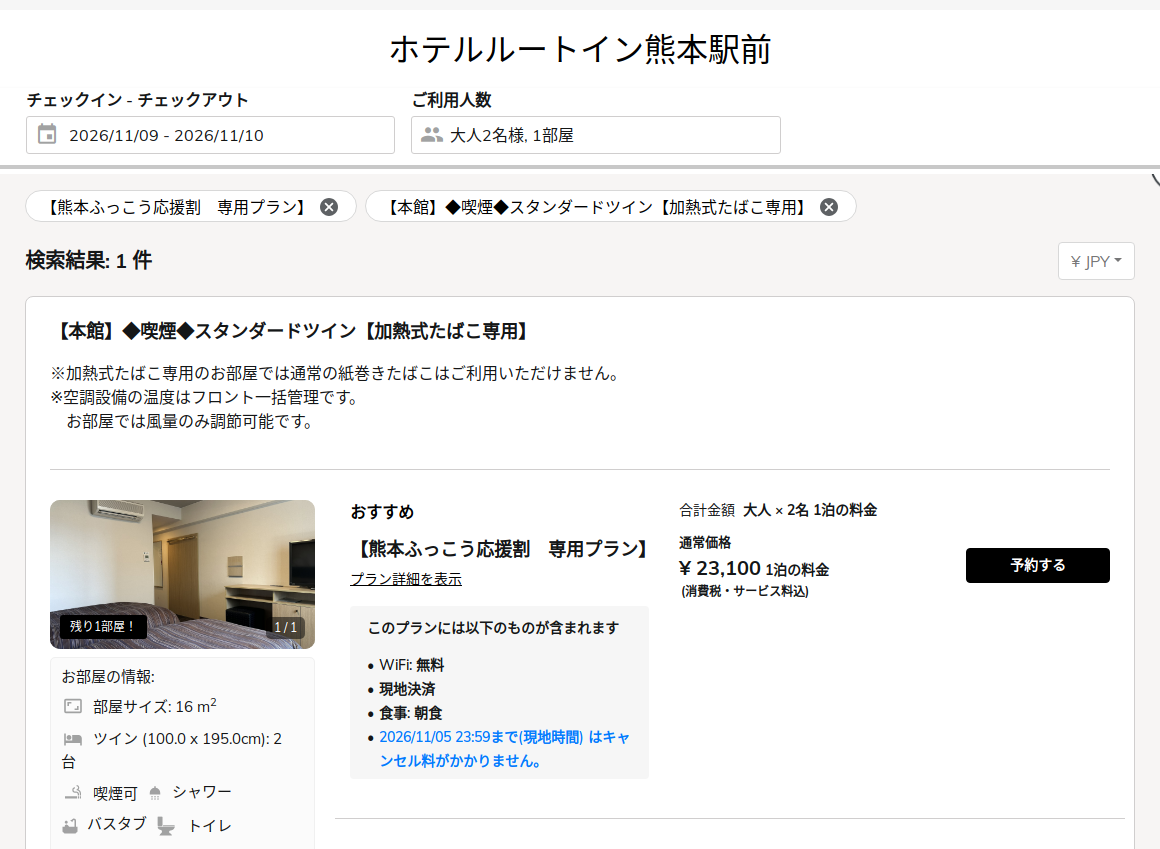Click the bathtub icon
1160x849 pixels.
(x=70, y=825)
